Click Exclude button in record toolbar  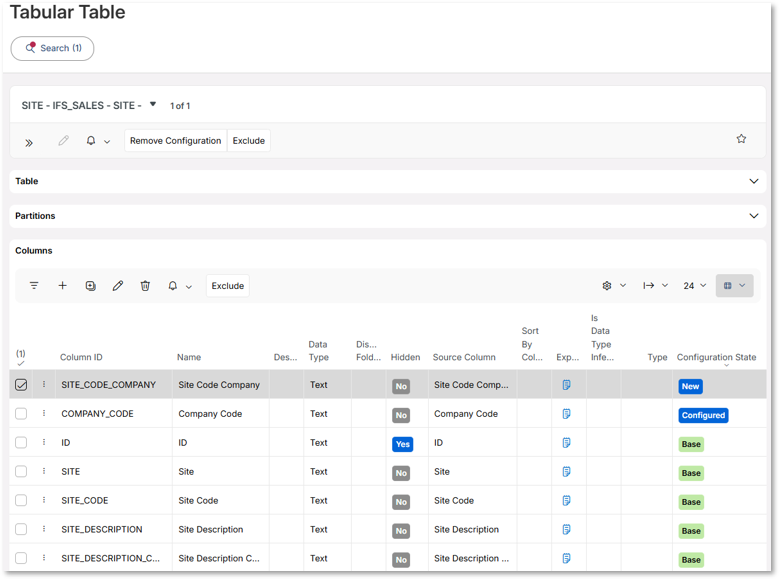[249, 141]
